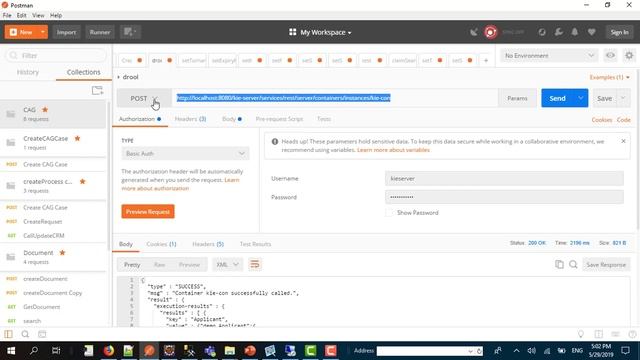
Task: Open a new request tab with plus
Action: [486, 60]
